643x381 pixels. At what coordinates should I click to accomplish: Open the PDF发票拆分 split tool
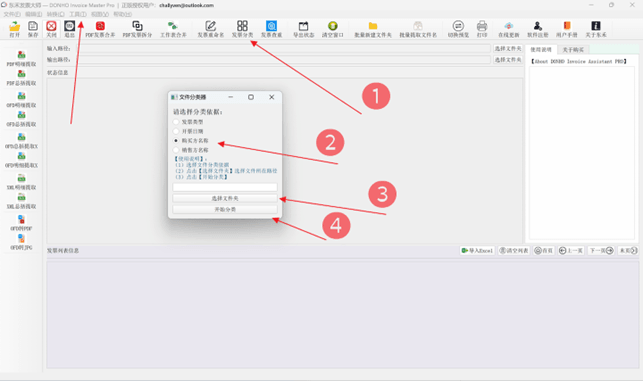(x=137, y=29)
